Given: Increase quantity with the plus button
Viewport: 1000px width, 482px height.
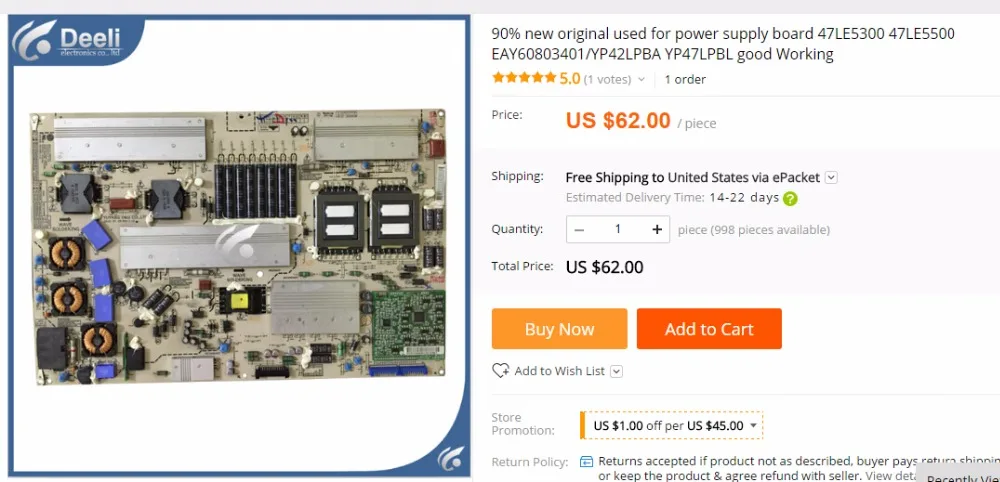Looking at the screenshot, I should [x=657, y=229].
